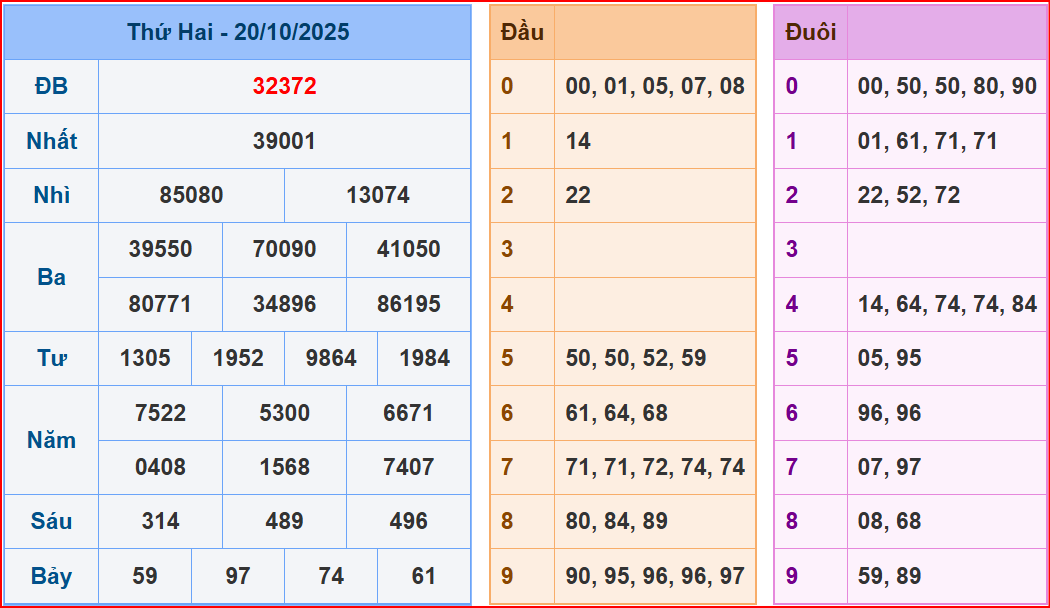Select Đuôi values '07, 97'
The width and height of the screenshot is (1050, 608).
(889, 467)
